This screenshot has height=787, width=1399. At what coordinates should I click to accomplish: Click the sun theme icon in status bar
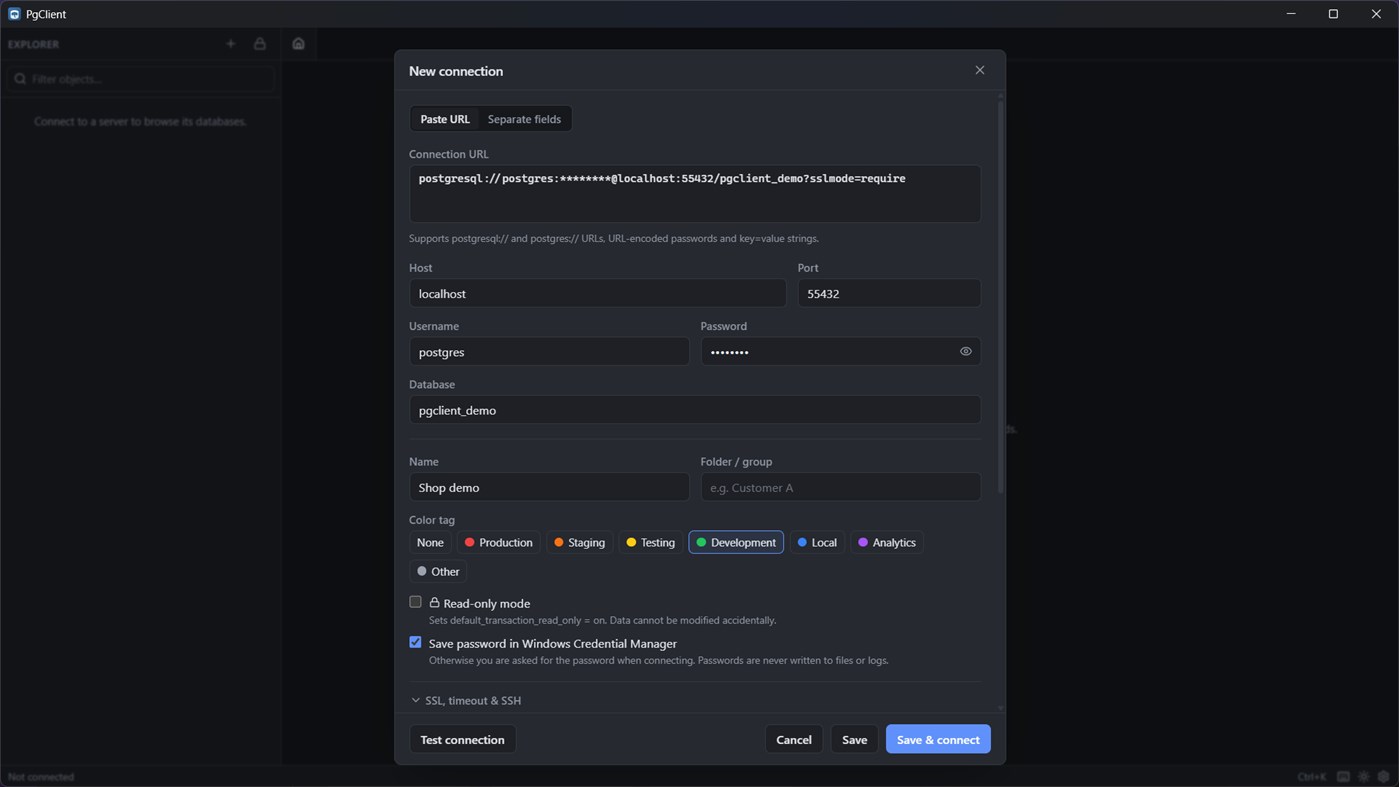point(1364,777)
